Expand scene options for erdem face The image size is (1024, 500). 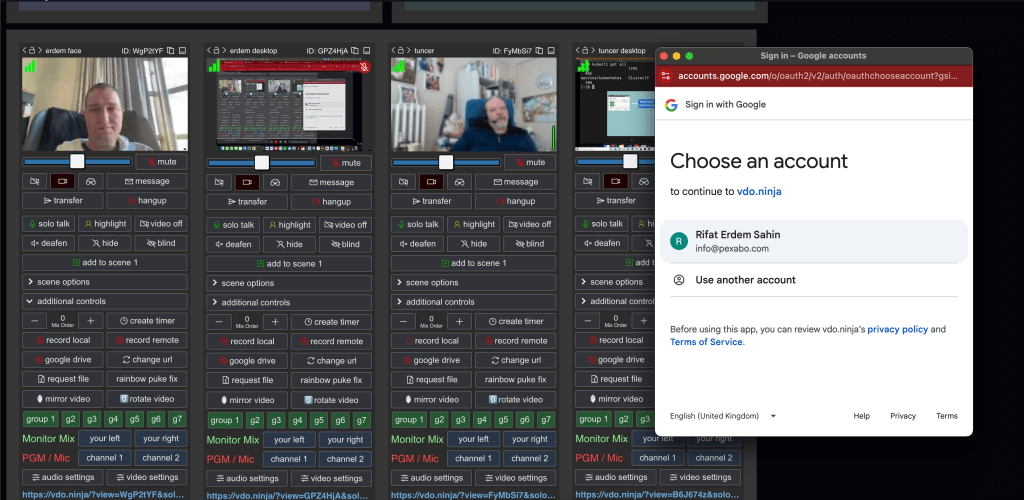(104, 282)
